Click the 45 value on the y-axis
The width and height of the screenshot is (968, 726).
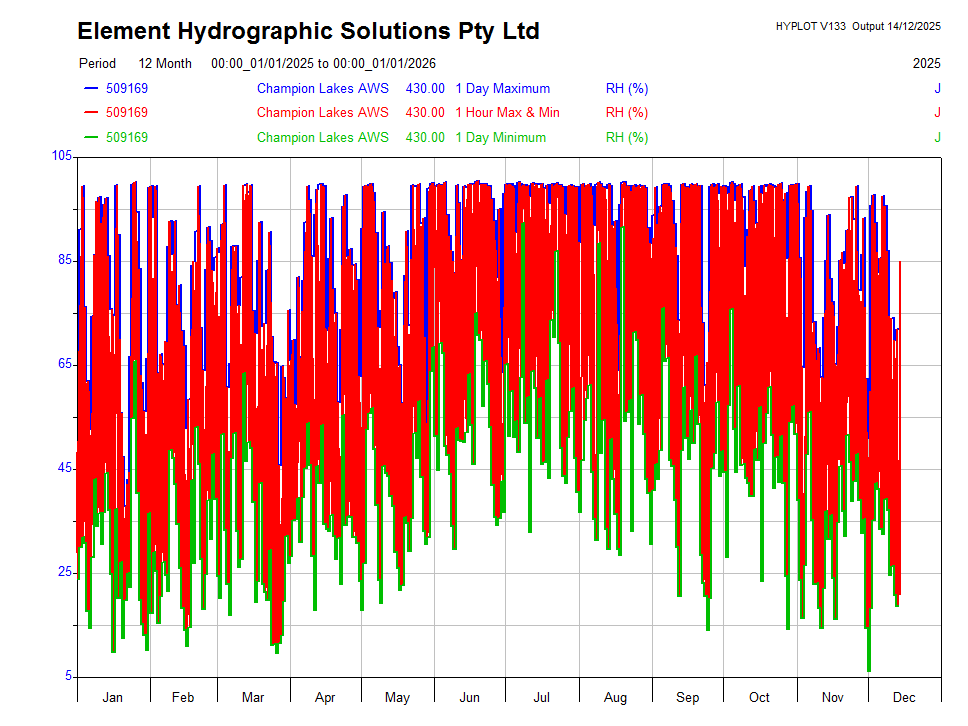65,468
